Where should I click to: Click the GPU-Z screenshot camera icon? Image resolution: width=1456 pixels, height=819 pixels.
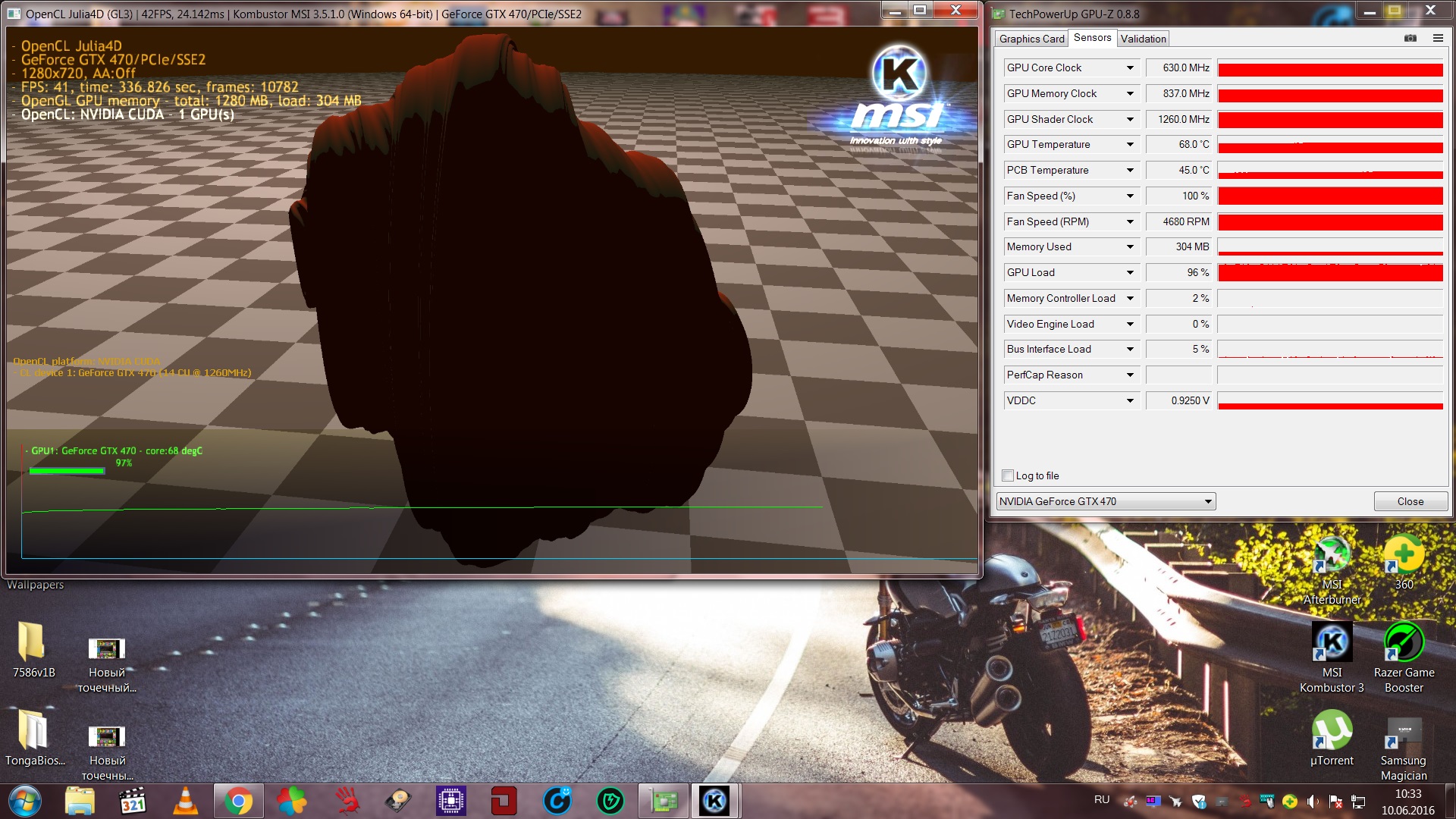[1410, 38]
